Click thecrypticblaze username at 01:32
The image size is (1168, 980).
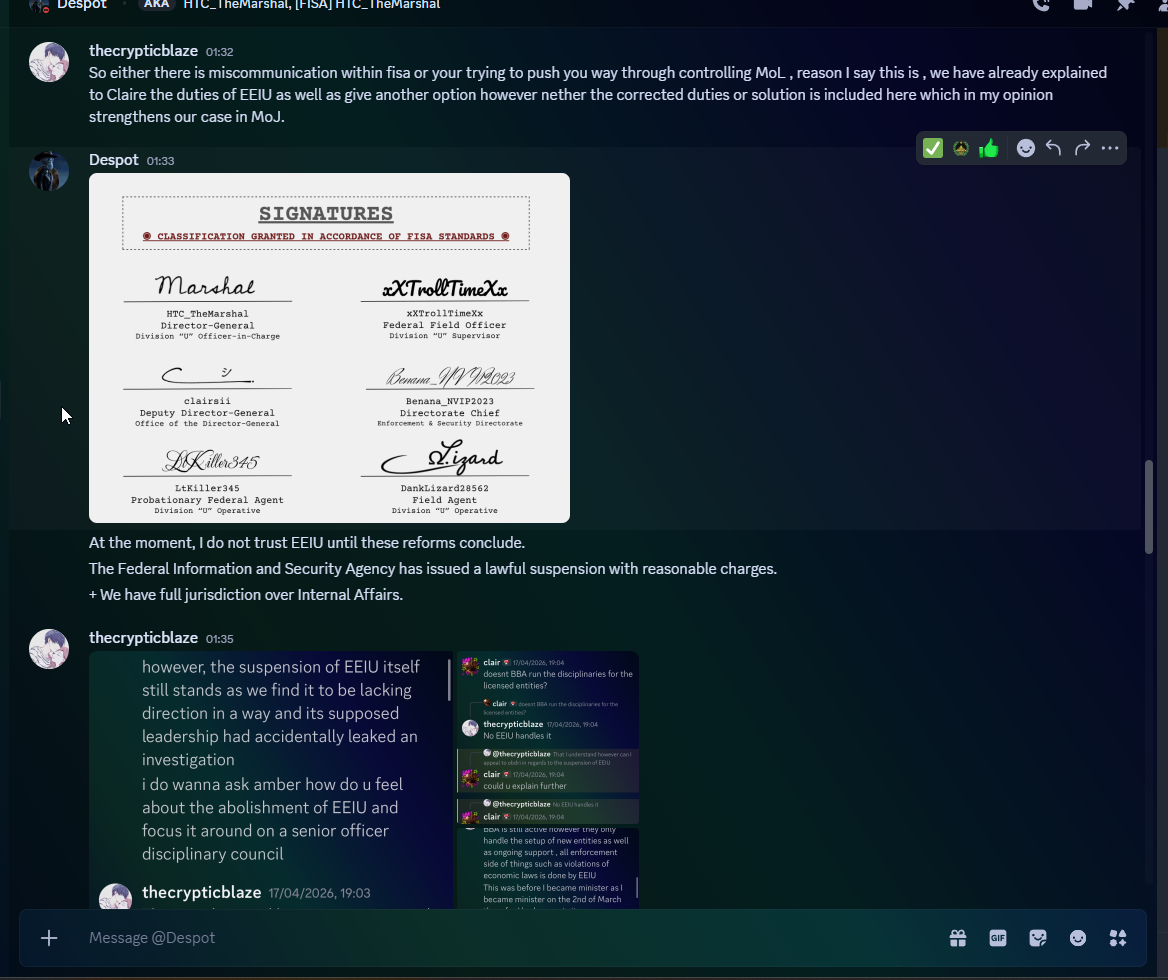point(143,51)
